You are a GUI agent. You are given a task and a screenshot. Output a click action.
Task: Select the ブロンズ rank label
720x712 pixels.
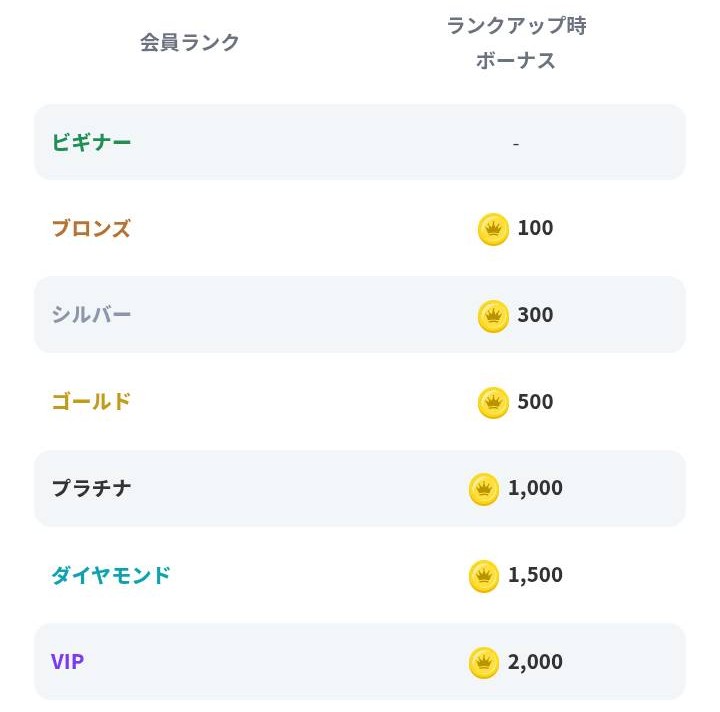(x=91, y=229)
